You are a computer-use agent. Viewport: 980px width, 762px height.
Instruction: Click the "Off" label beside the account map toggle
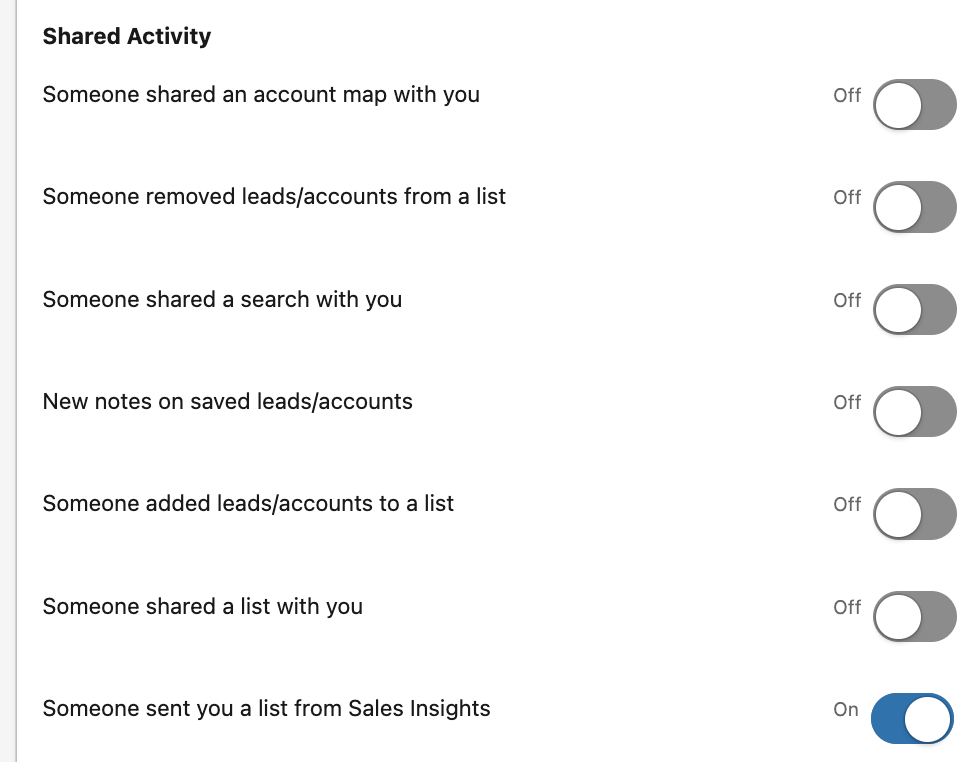[847, 95]
